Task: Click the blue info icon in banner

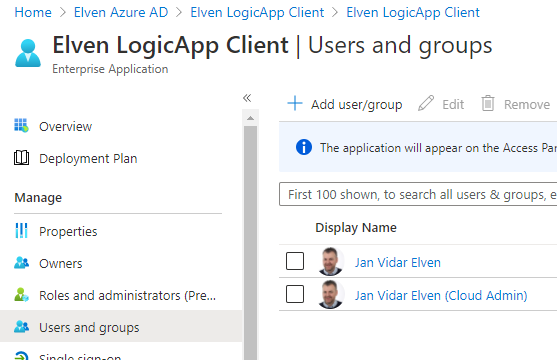Action: point(304,147)
